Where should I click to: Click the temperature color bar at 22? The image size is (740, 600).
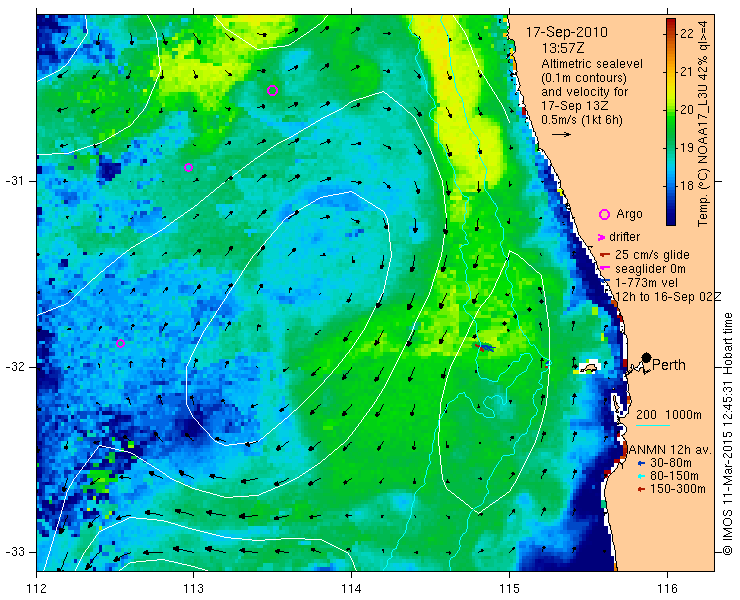(x=671, y=33)
